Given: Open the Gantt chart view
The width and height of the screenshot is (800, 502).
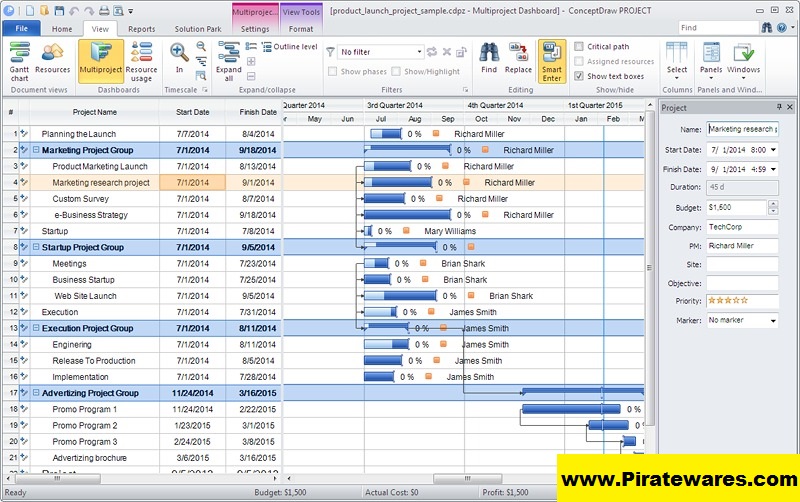Looking at the screenshot, I should [19, 60].
